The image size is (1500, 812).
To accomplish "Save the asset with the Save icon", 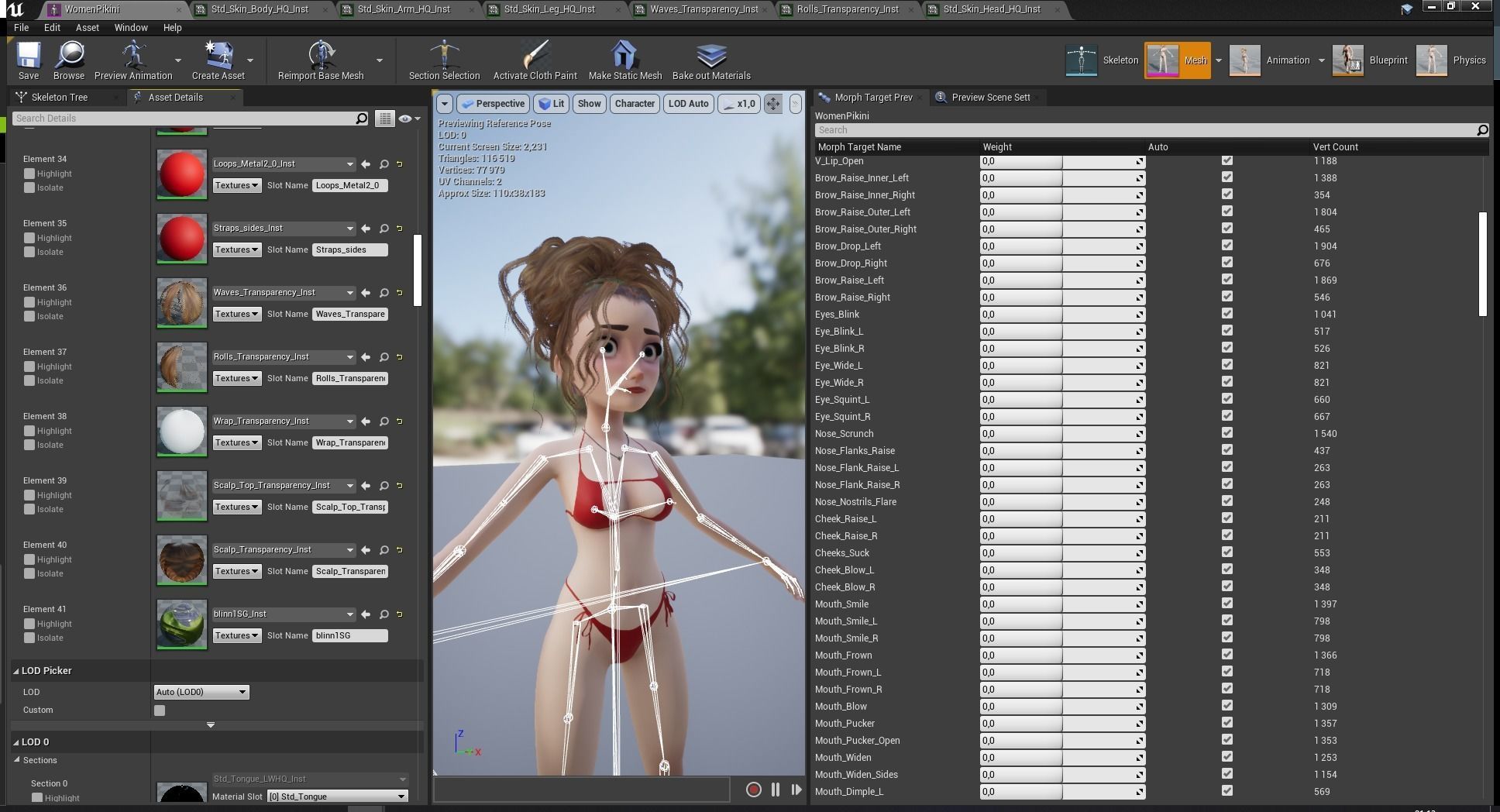I will (29, 60).
